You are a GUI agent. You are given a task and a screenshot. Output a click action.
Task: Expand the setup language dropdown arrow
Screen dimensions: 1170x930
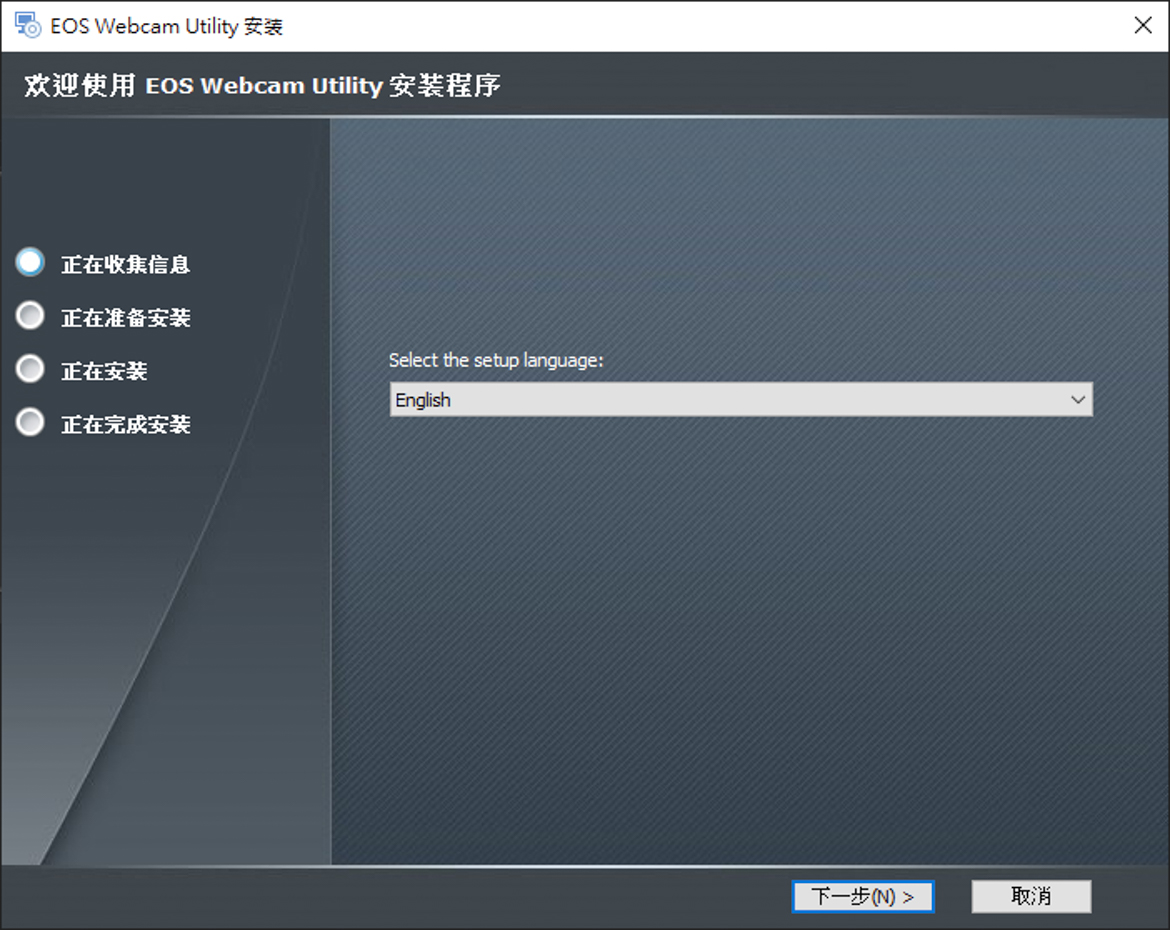tap(1077, 399)
